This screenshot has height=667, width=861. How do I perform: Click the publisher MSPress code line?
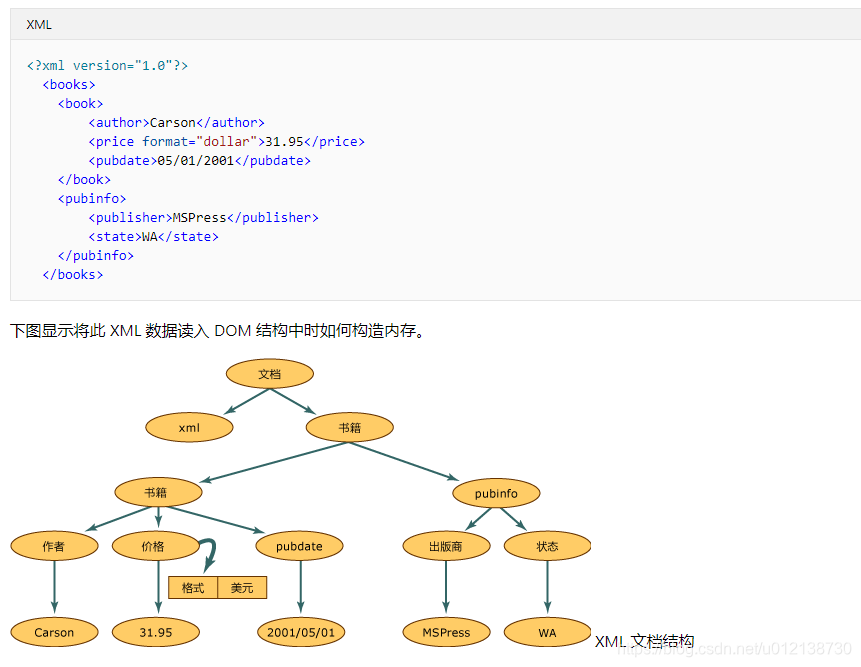[204, 218]
